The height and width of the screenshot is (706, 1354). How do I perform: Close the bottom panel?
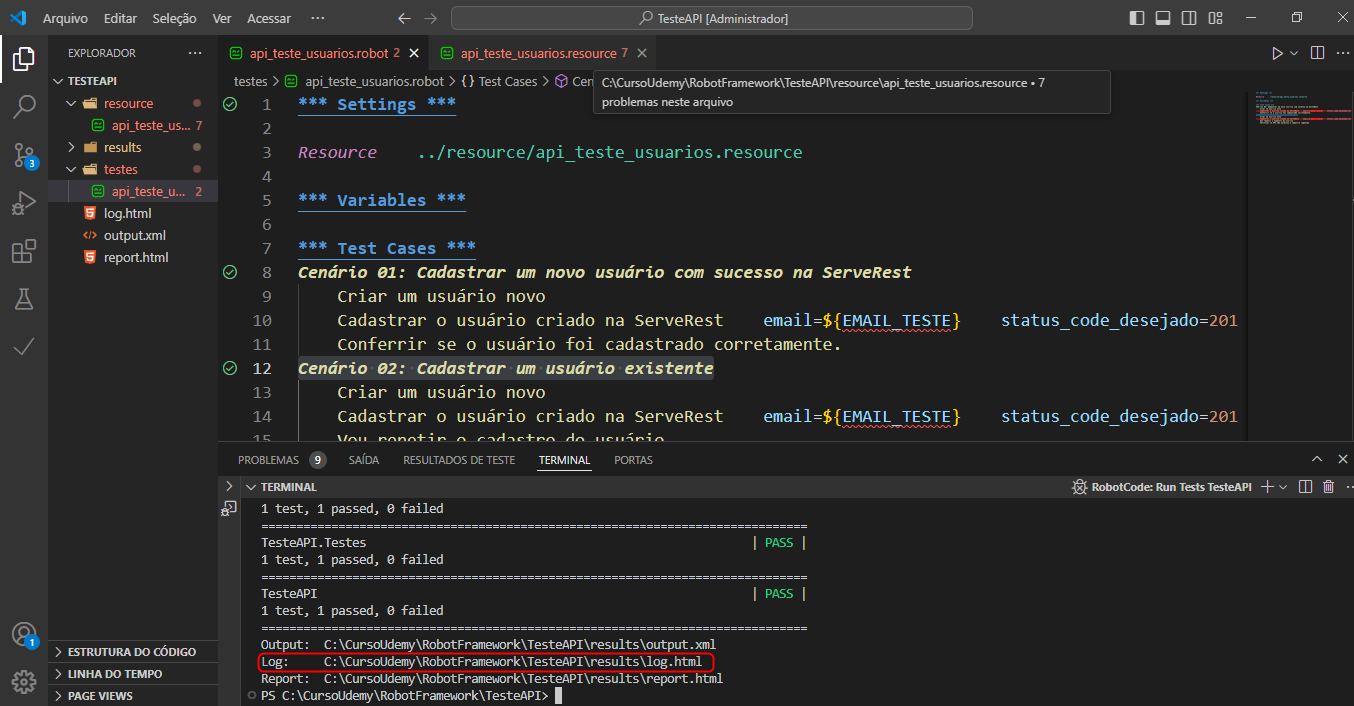pyautogui.click(x=1342, y=459)
